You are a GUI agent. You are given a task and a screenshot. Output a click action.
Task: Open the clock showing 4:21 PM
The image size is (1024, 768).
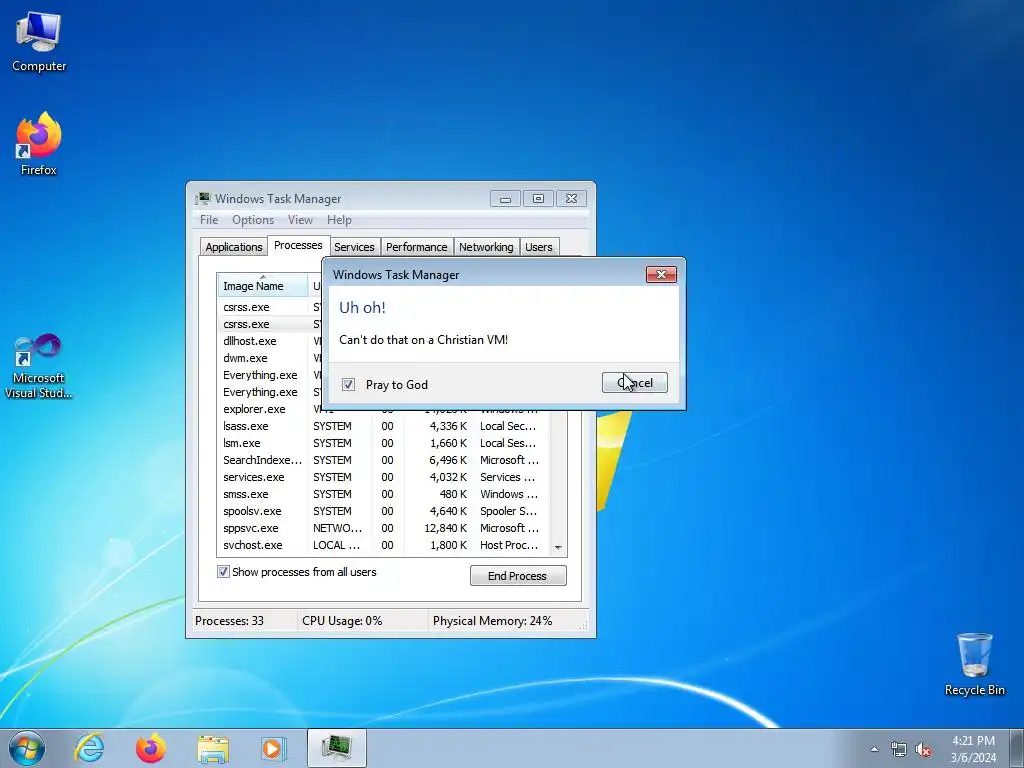click(973, 749)
